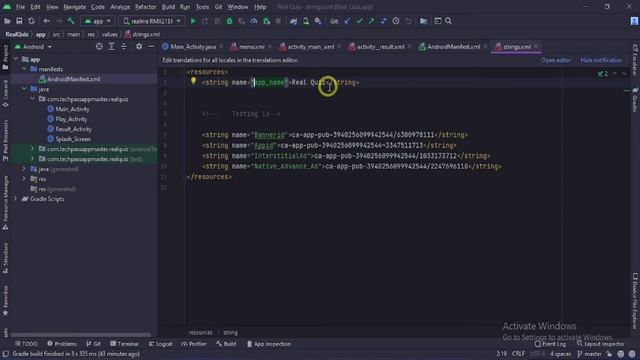Open the Logcat tool window
The image size is (640, 360).
tap(160, 344)
